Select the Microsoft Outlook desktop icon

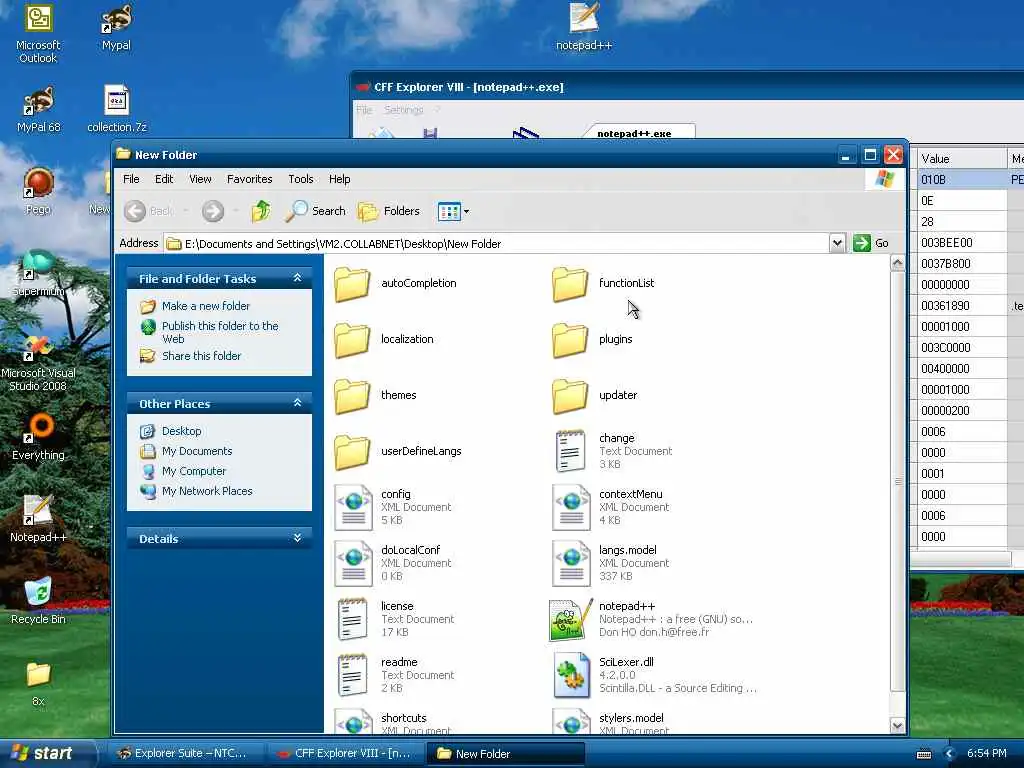pyautogui.click(x=38, y=35)
